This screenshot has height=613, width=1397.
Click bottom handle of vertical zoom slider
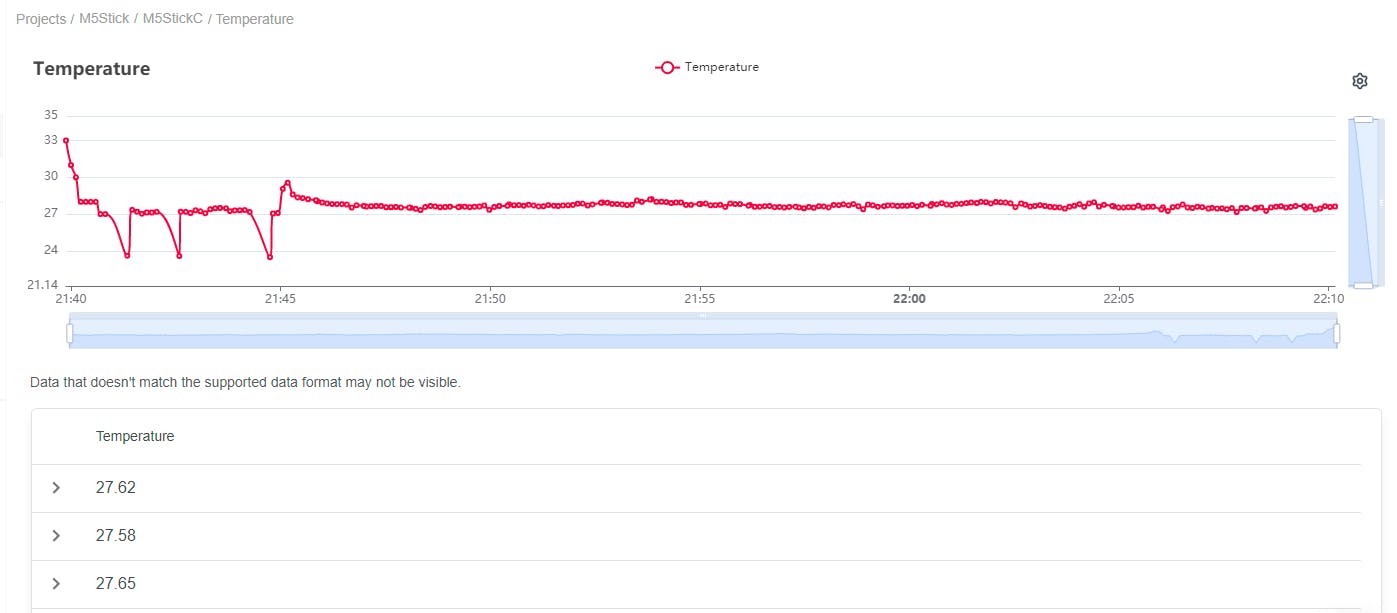[1363, 286]
